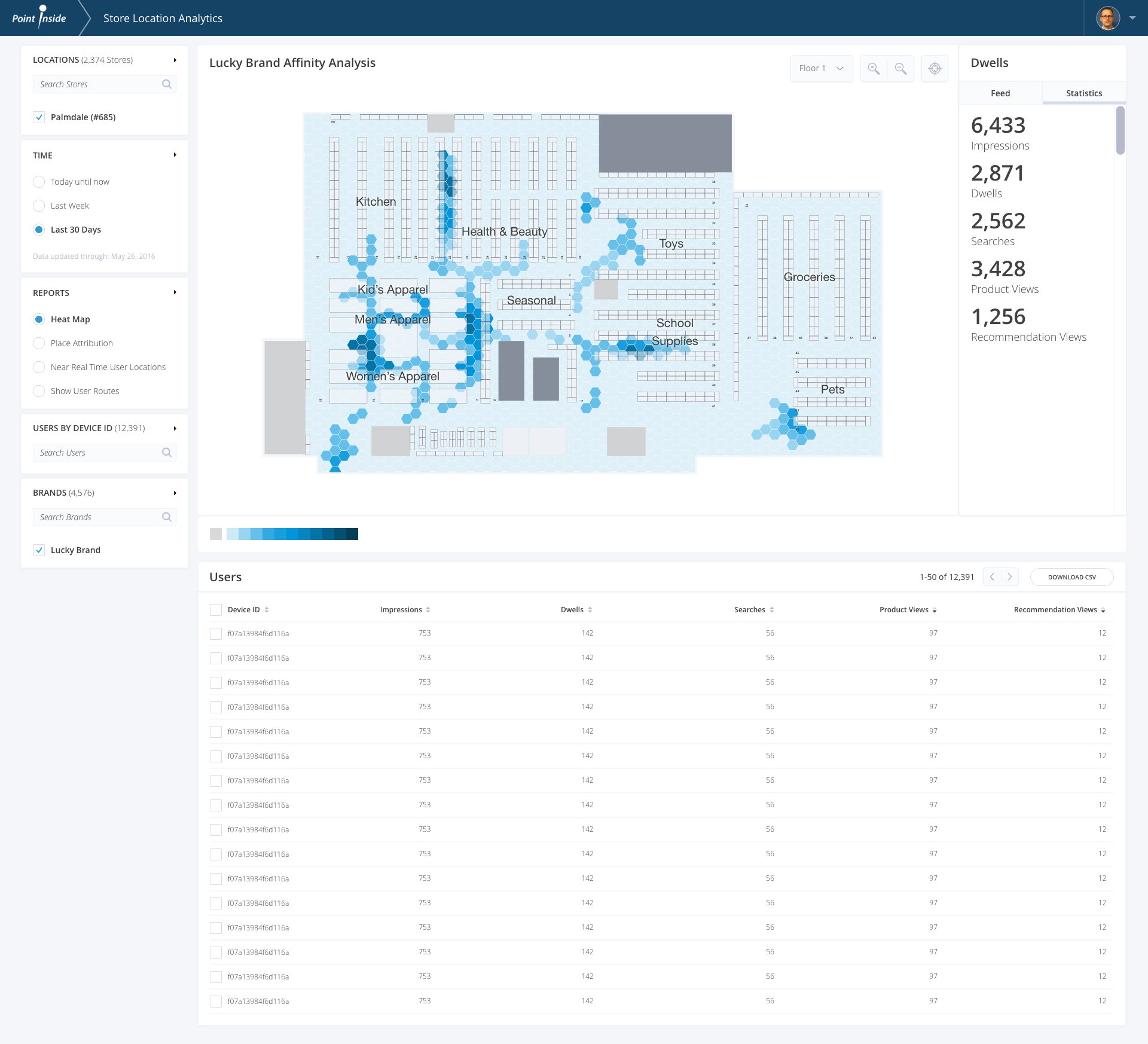Click the Search Users field
Image resolution: width=1148 pixels, height=1044 pixels.
105,453
